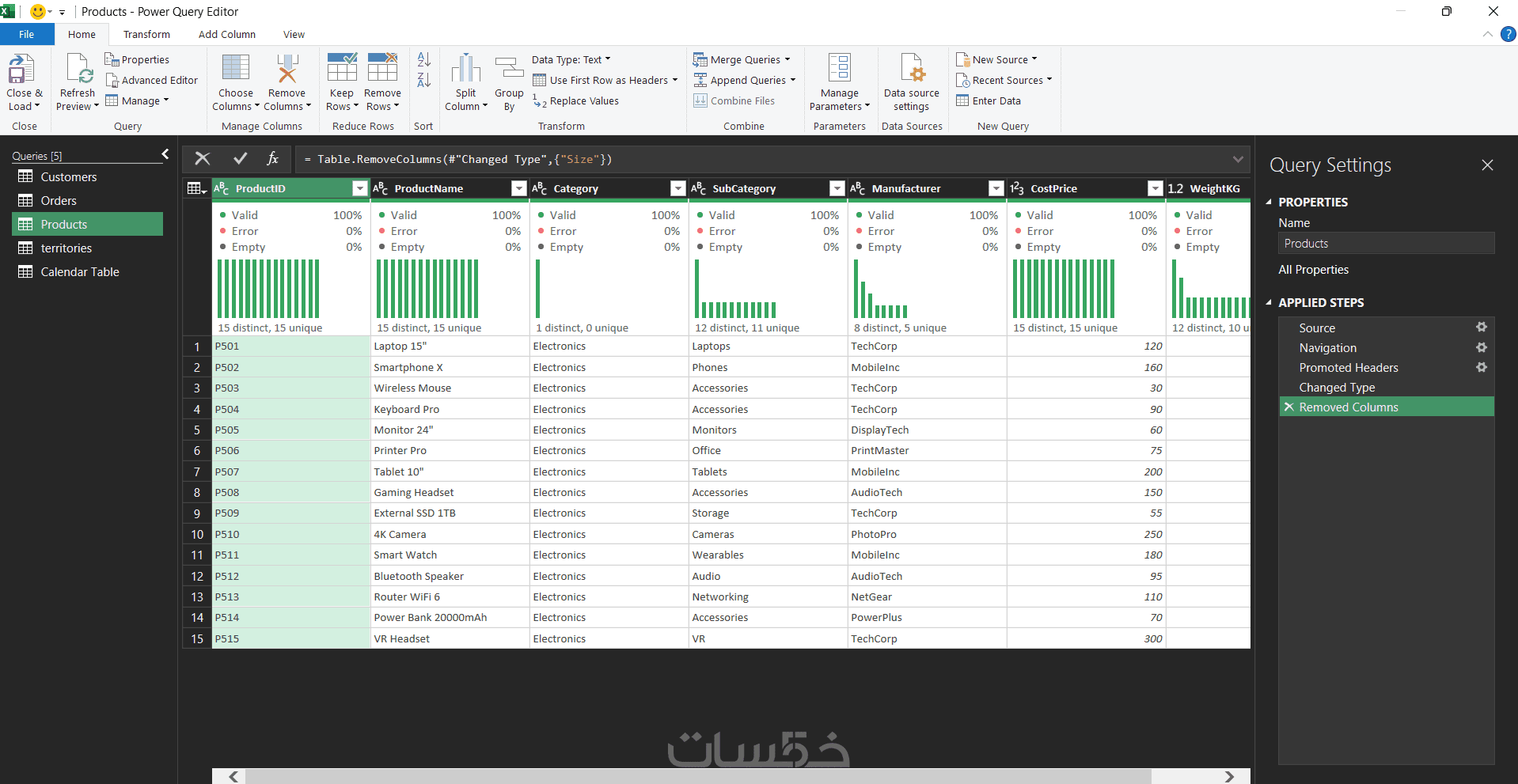This screenshot has height=784, width=1518.
Task: Open ProductName column filter dropdown
Action: pyautogui.click(x=519, y=188)
